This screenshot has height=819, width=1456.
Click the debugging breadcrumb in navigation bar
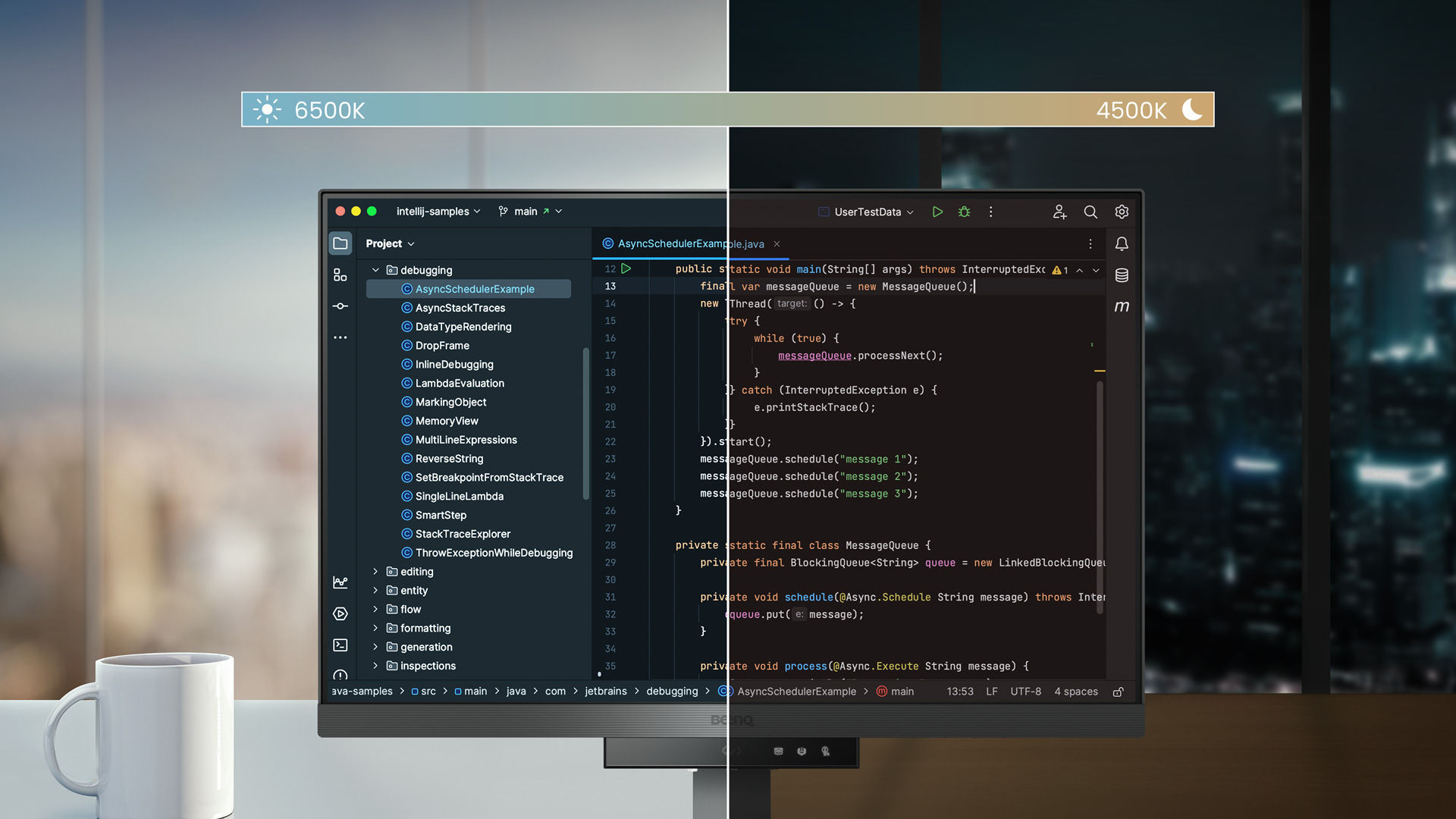671,692
